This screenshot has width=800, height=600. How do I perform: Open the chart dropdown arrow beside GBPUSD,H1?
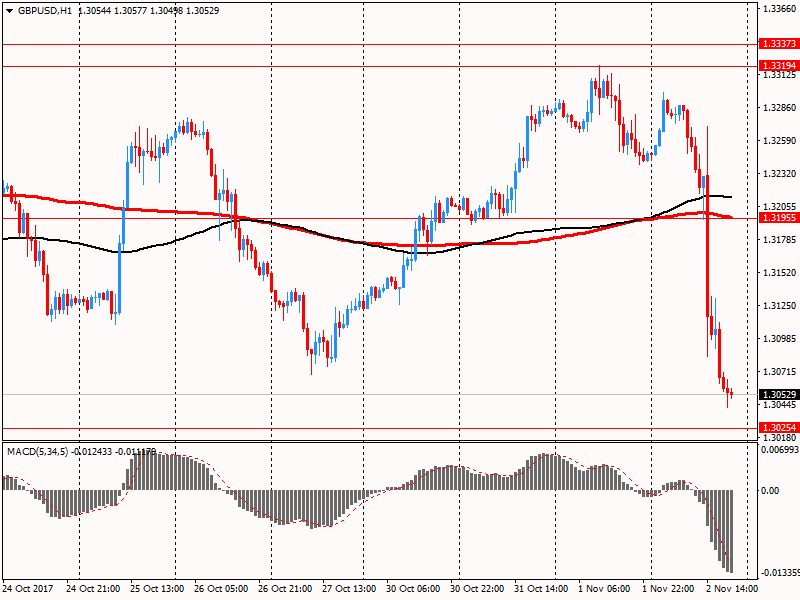coord(10,11)
